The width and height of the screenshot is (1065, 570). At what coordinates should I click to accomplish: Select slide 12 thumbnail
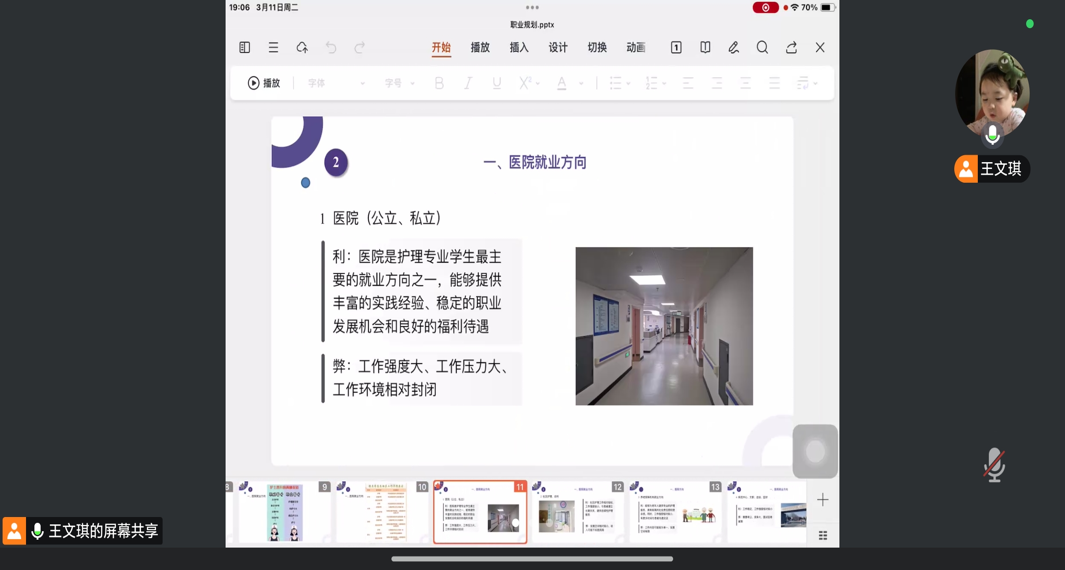pyautogui.click(x=578, y=513)
